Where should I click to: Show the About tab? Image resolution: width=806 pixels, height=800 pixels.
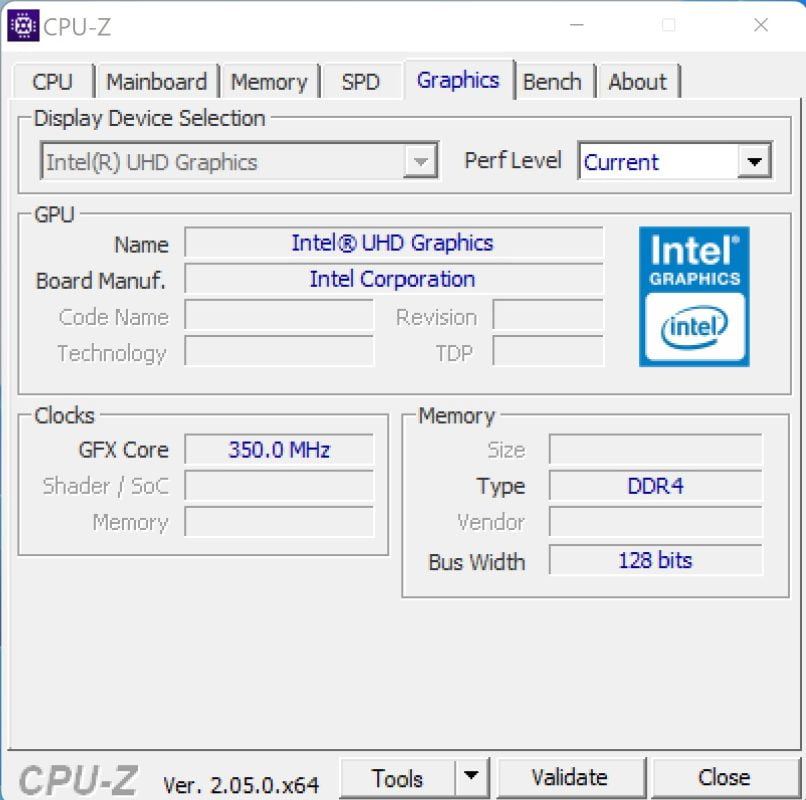click(x=637, y=82)
